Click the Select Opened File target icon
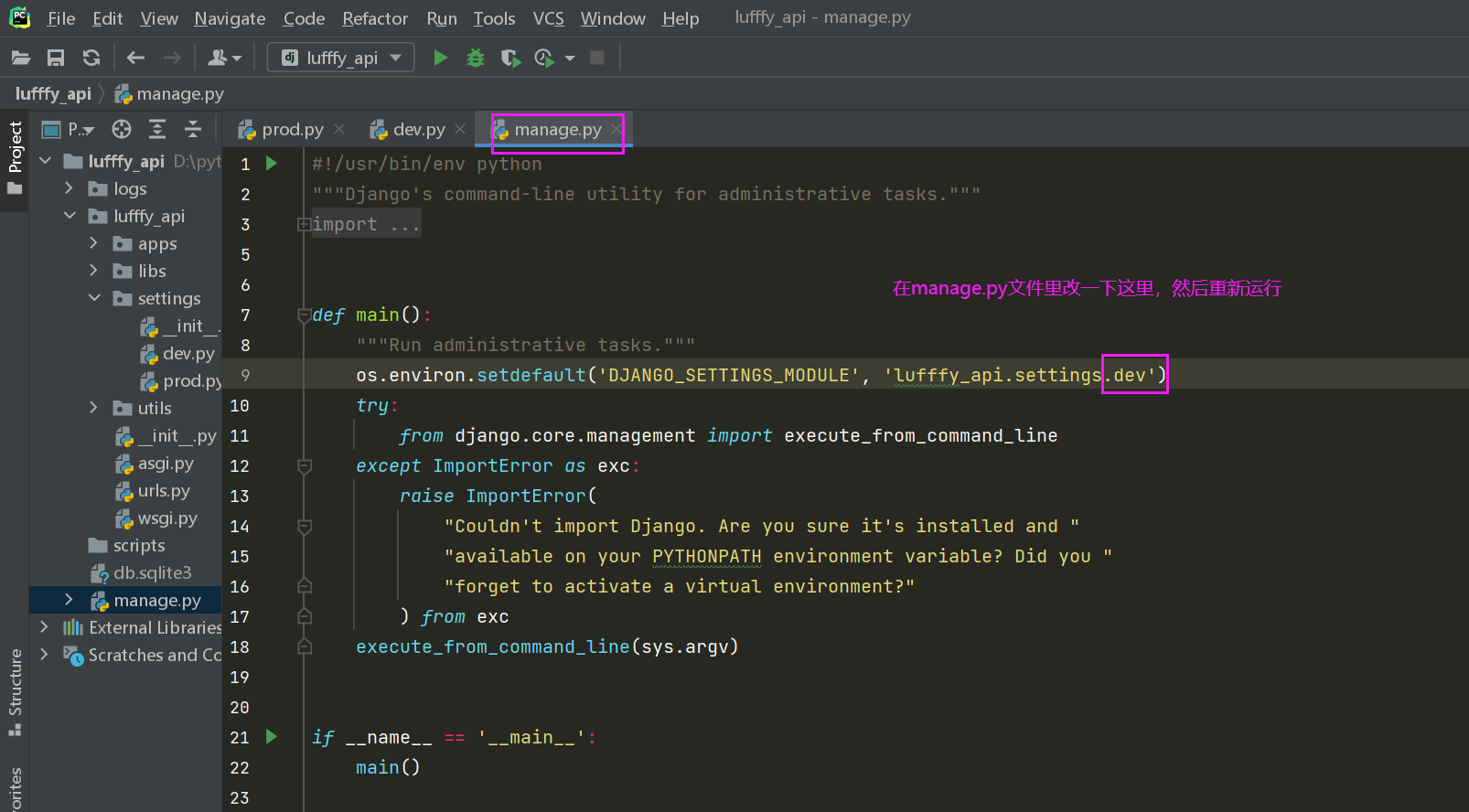This screenshot has width=1469, height=812. click(122, 129)
